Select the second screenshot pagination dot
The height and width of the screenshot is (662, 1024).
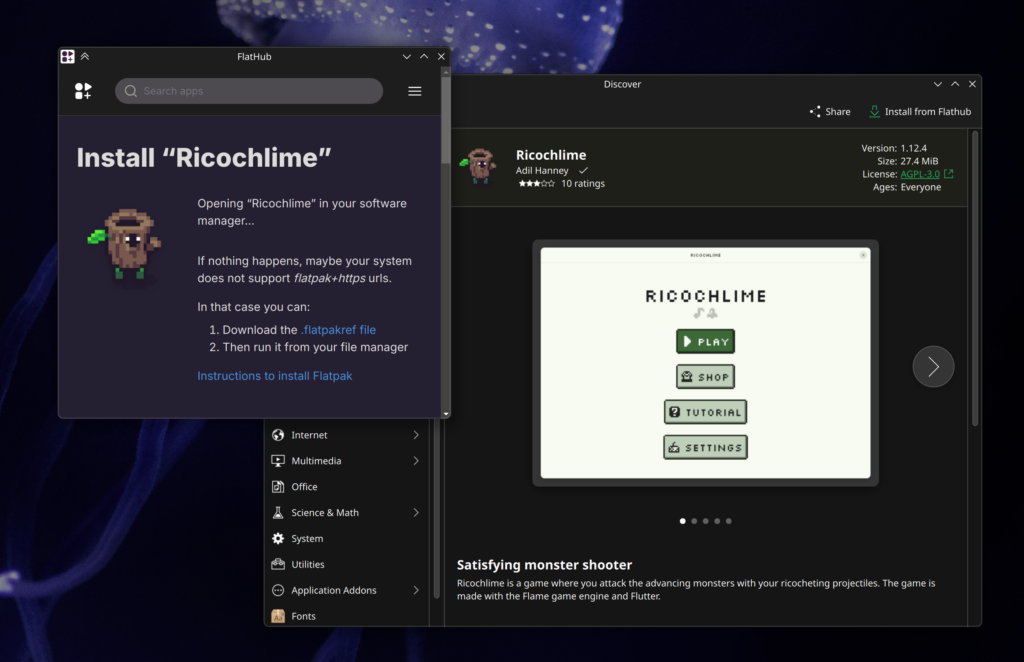(x=694, y=521)
